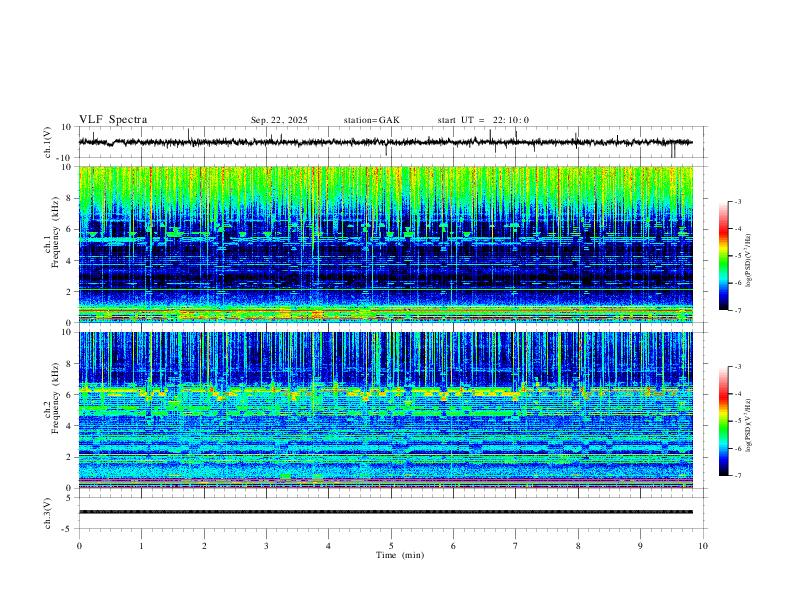Click inside the ch.2 spectrogram panel
792x612 pixels.
click(x=385, y=410)
